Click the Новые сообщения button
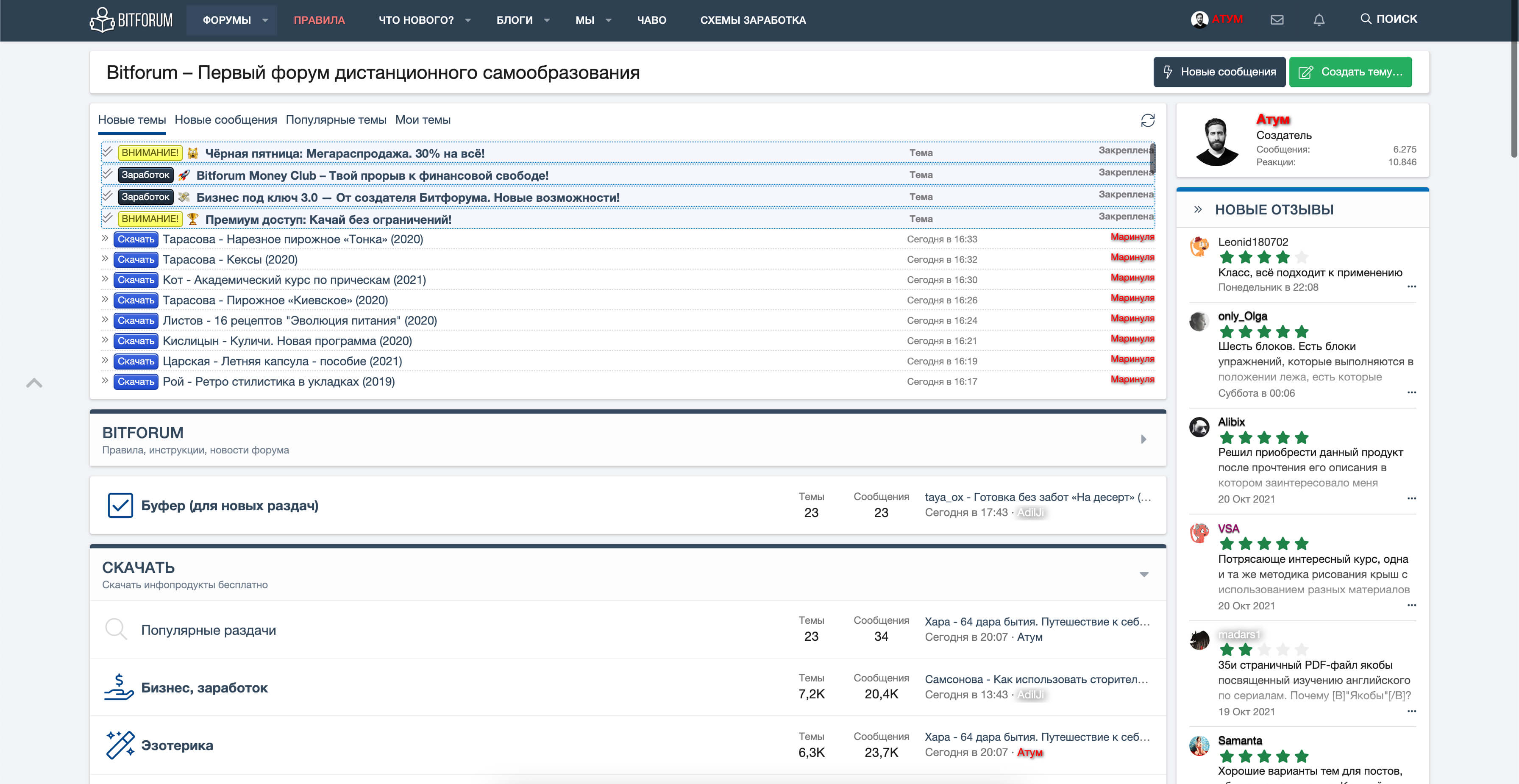Viewport: 1519px width, 784px height. click(x=1219, y=72)
